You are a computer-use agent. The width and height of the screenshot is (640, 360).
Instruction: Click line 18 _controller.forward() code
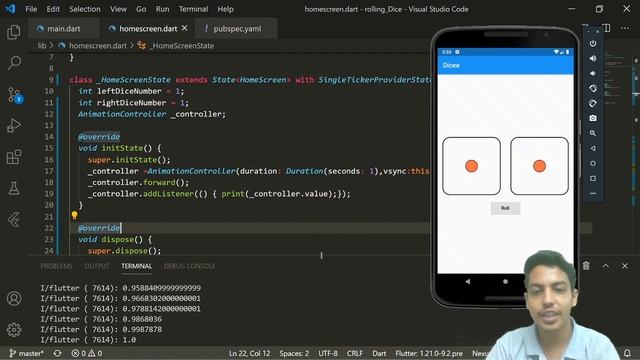(x=138, y=182)
